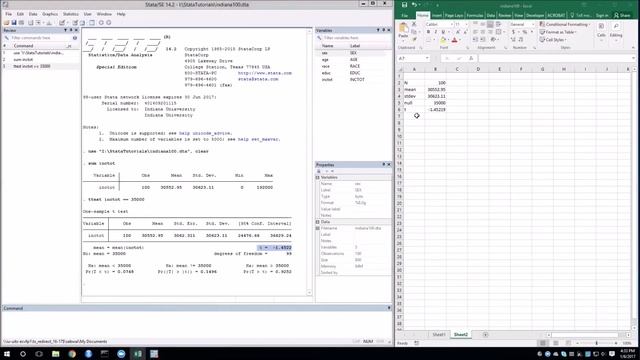Switch to Excel Review tab
640x360 pixels.
(x=504, y=16)
